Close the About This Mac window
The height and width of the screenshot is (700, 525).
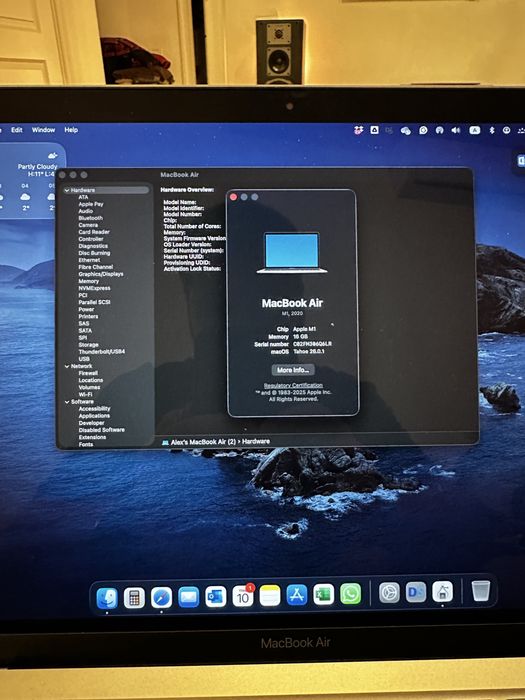click(233, 197)
